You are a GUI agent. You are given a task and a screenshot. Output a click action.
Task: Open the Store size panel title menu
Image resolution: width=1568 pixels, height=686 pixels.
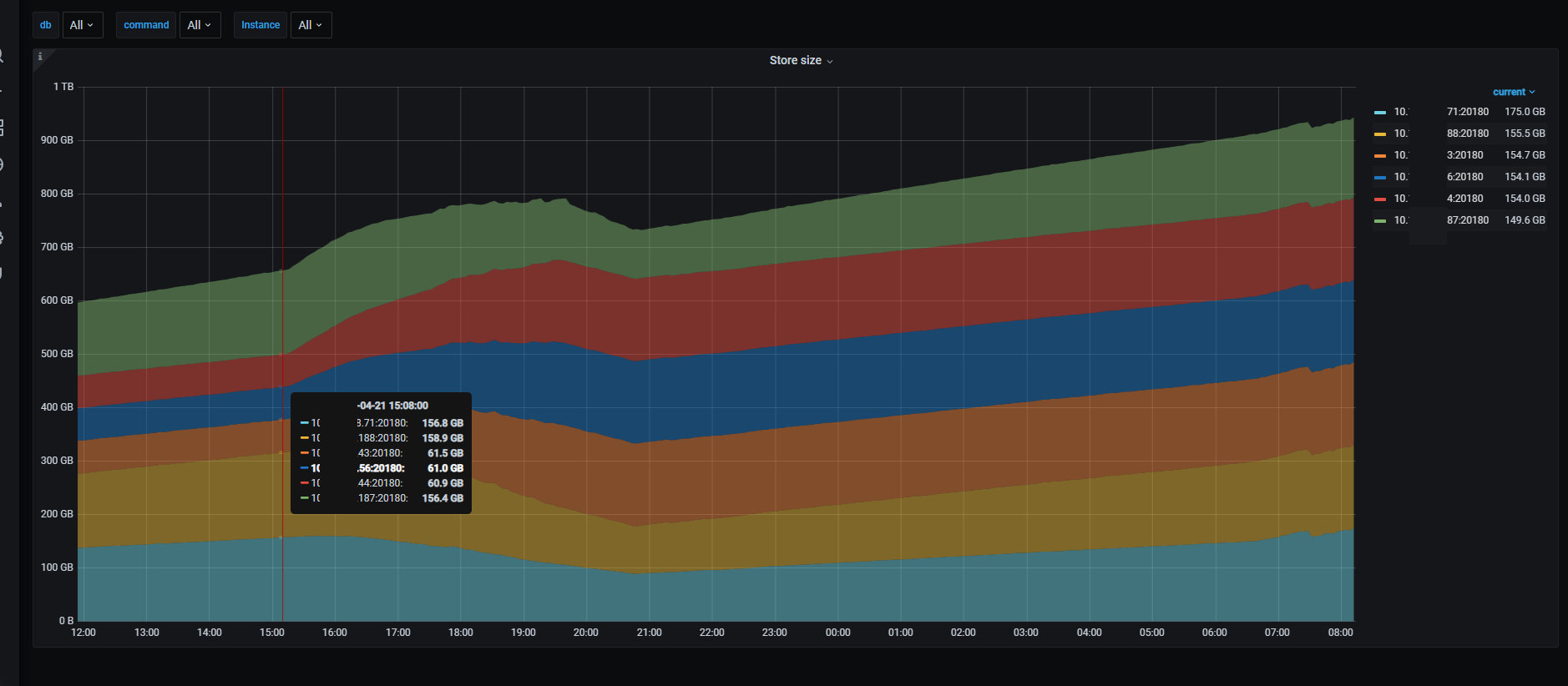pos(801,60)
